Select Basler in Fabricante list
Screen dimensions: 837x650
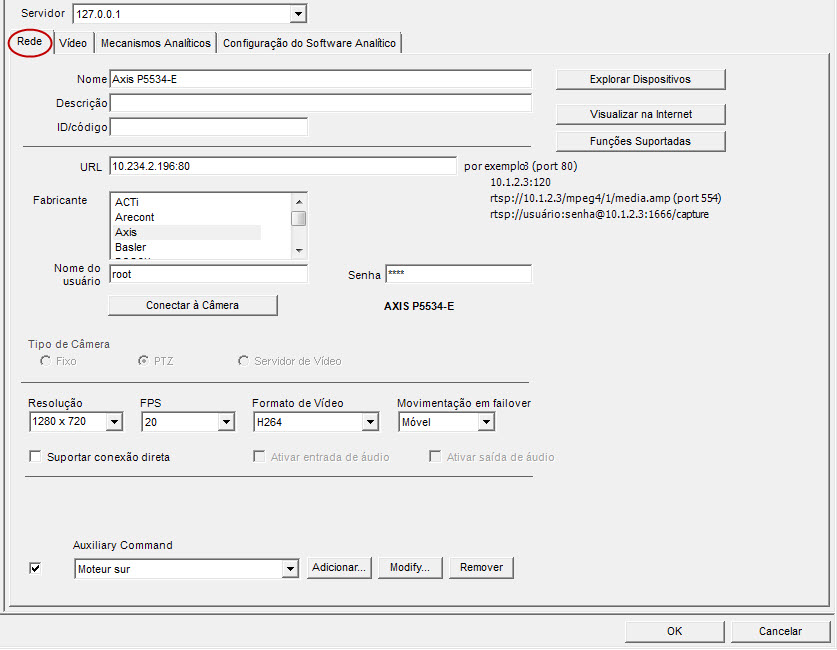[187, 247]
